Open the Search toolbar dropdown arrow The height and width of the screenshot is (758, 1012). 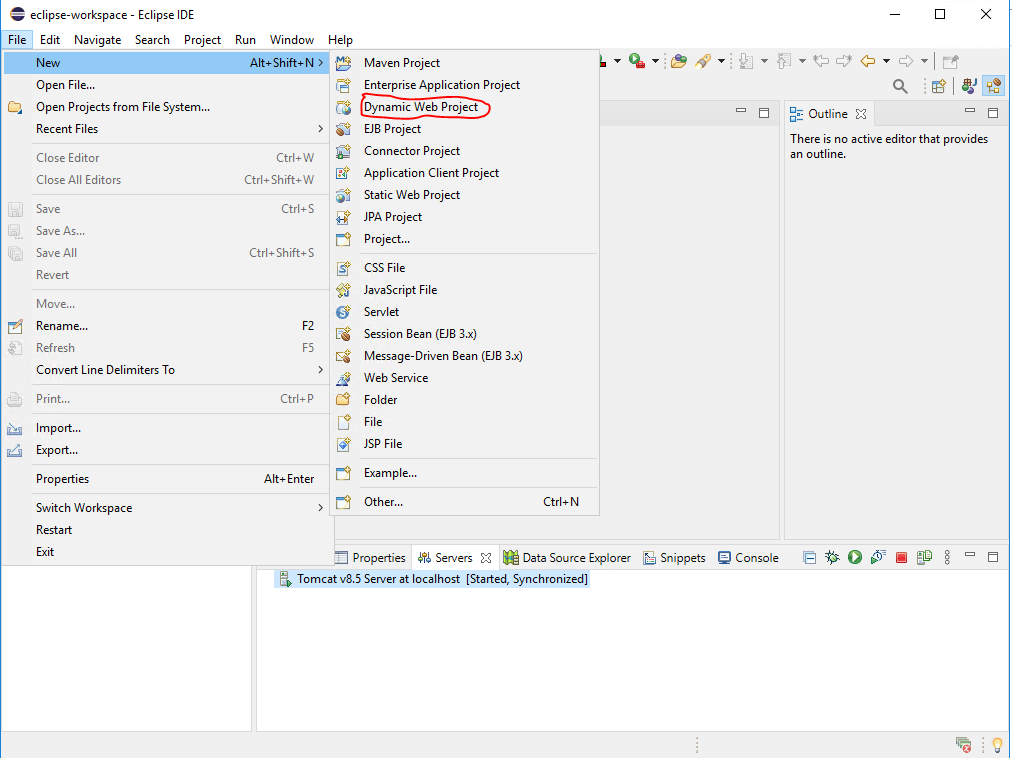coord(721,61)
